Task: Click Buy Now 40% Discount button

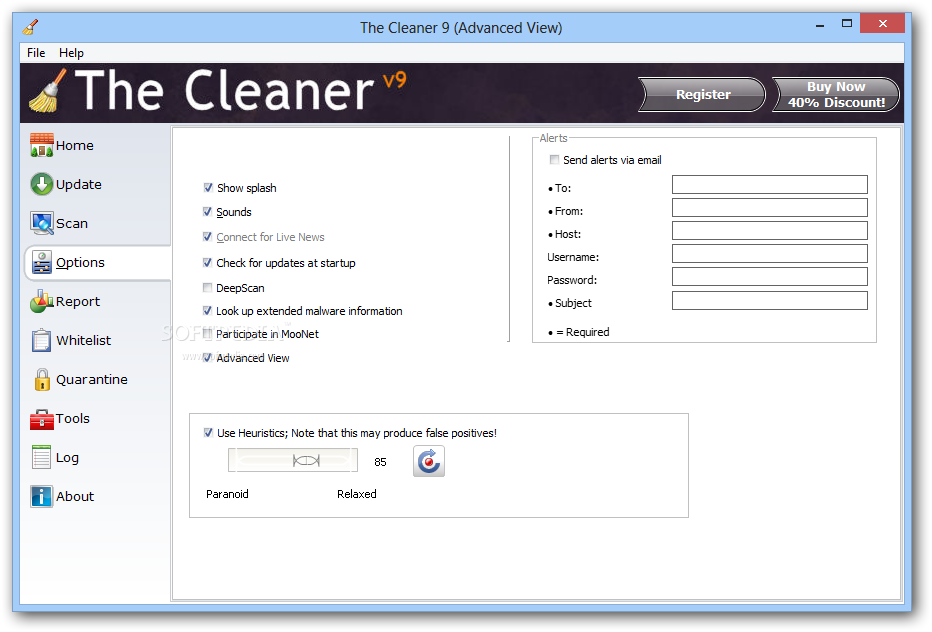Action: [x=836, y=95]
